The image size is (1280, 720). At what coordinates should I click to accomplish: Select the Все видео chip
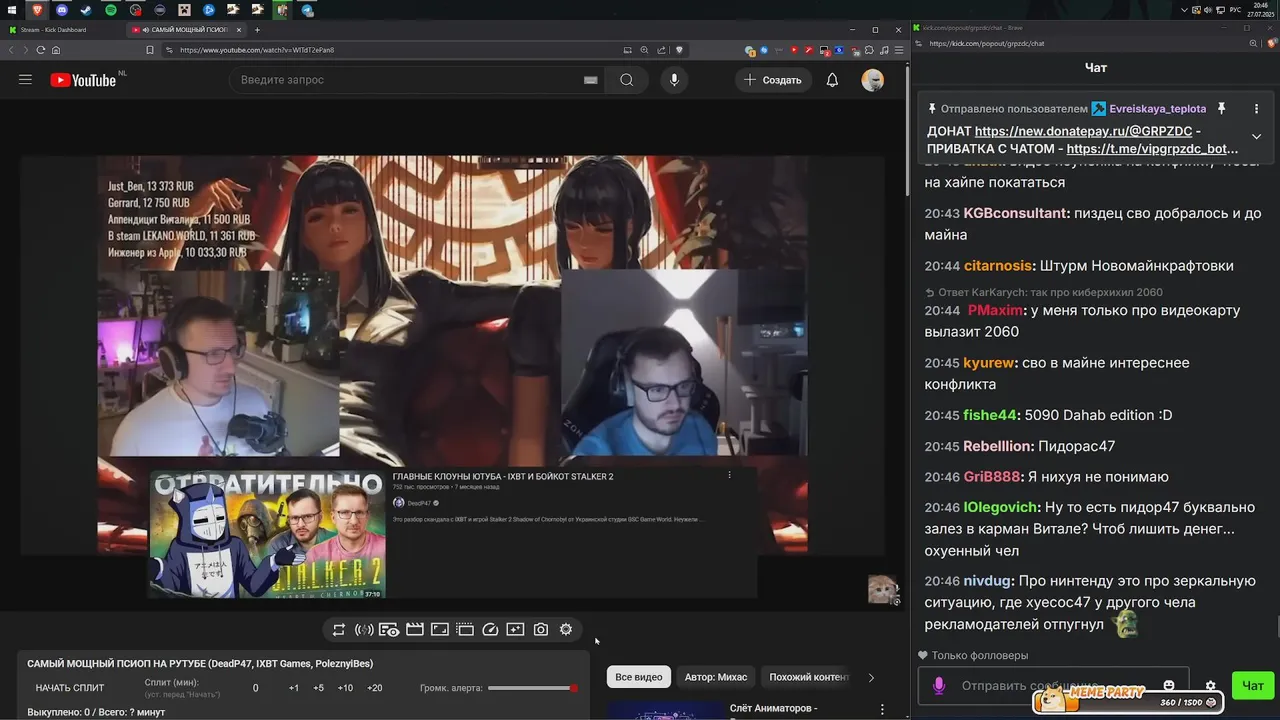pos(638,677)
